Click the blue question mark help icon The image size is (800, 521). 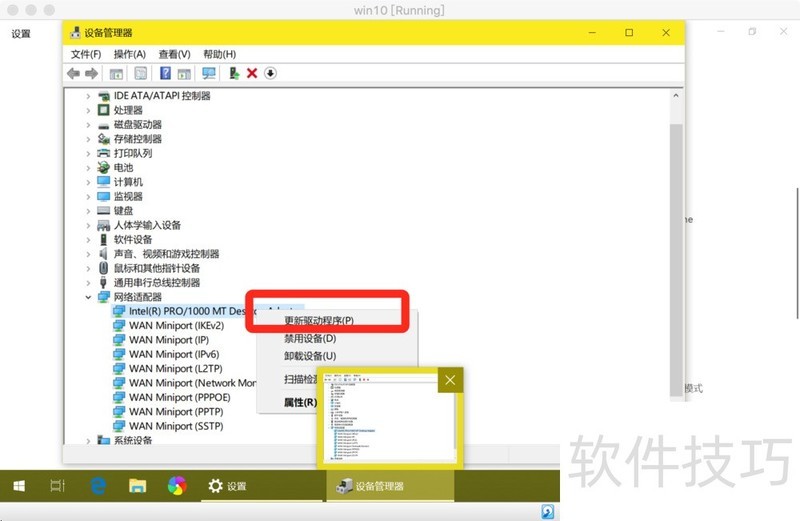pyautogui.click(x=165, y=73)
